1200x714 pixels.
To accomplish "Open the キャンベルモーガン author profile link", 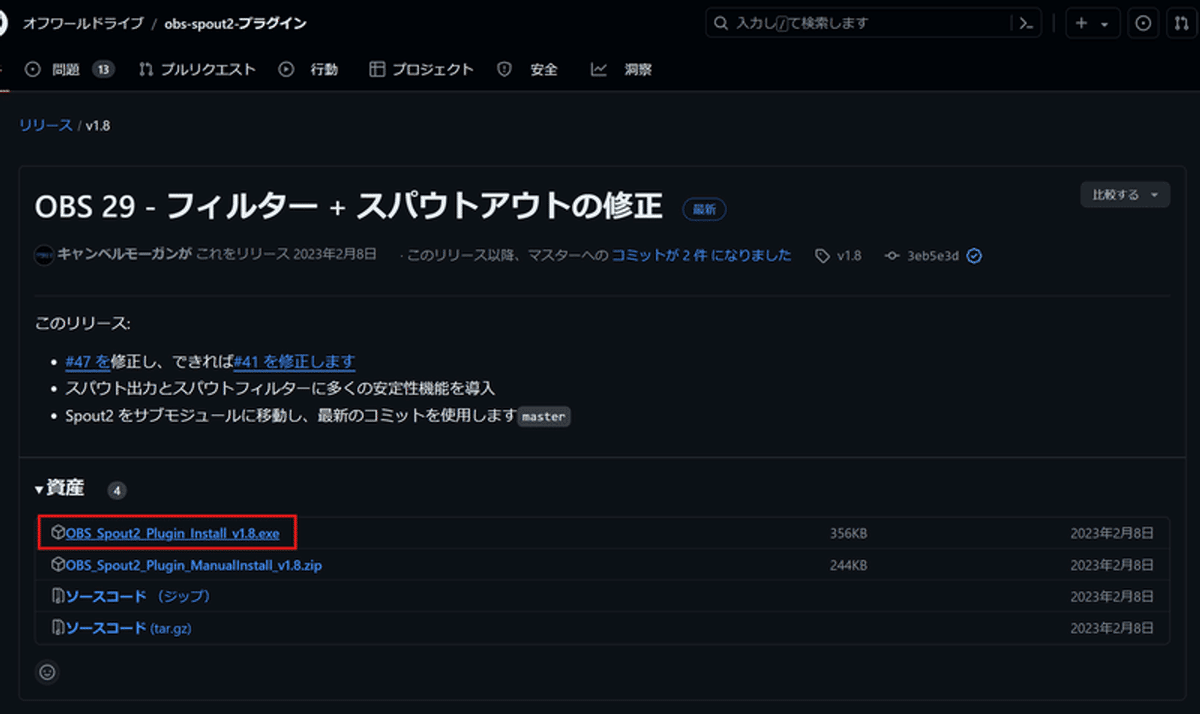I will click(x=125, y=255).
